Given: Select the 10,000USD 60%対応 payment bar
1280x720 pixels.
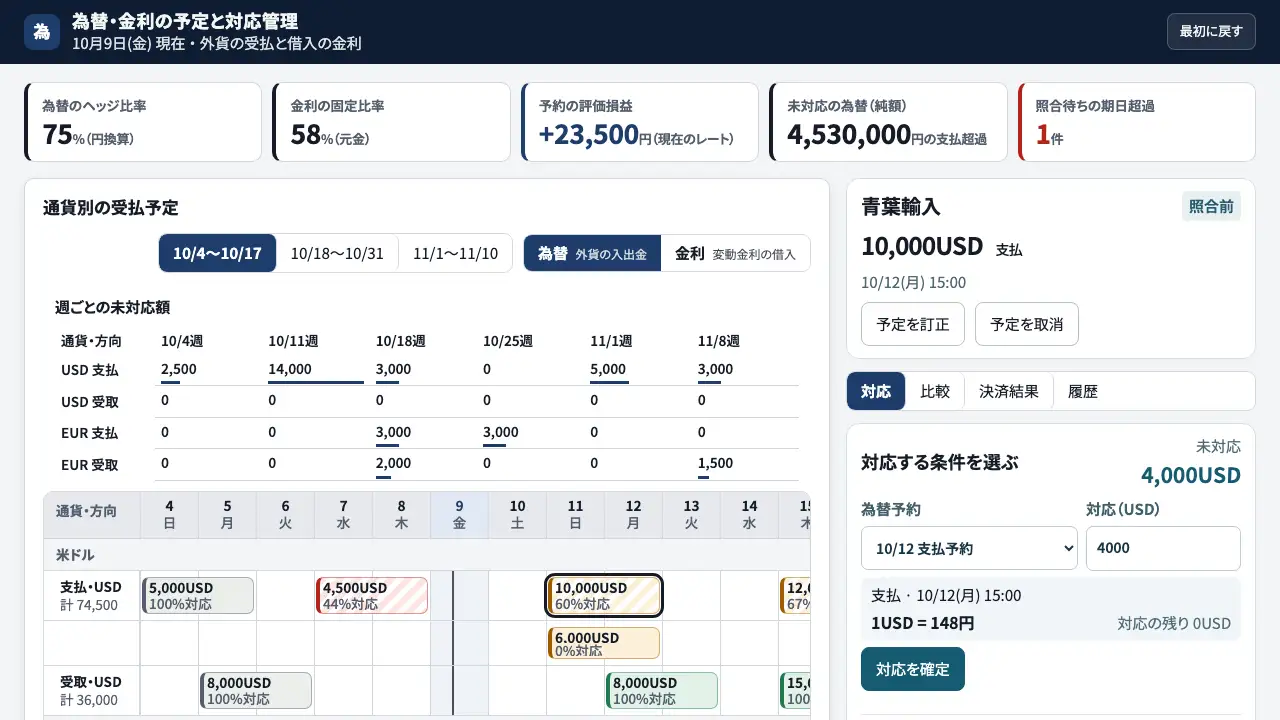Looking at the screenshot, I should pos(604,595).
